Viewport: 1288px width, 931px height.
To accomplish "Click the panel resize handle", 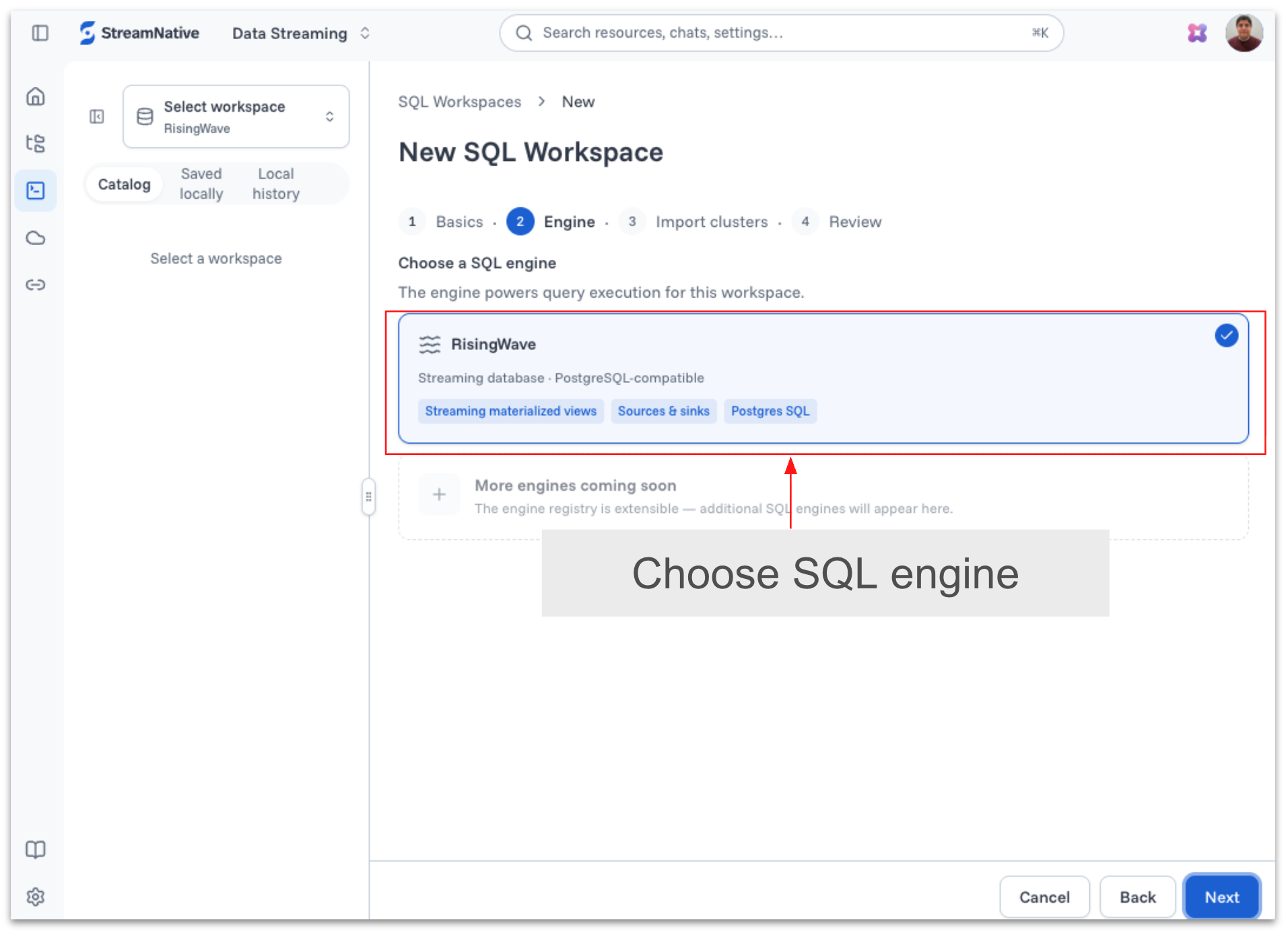I will click(368, 497).
